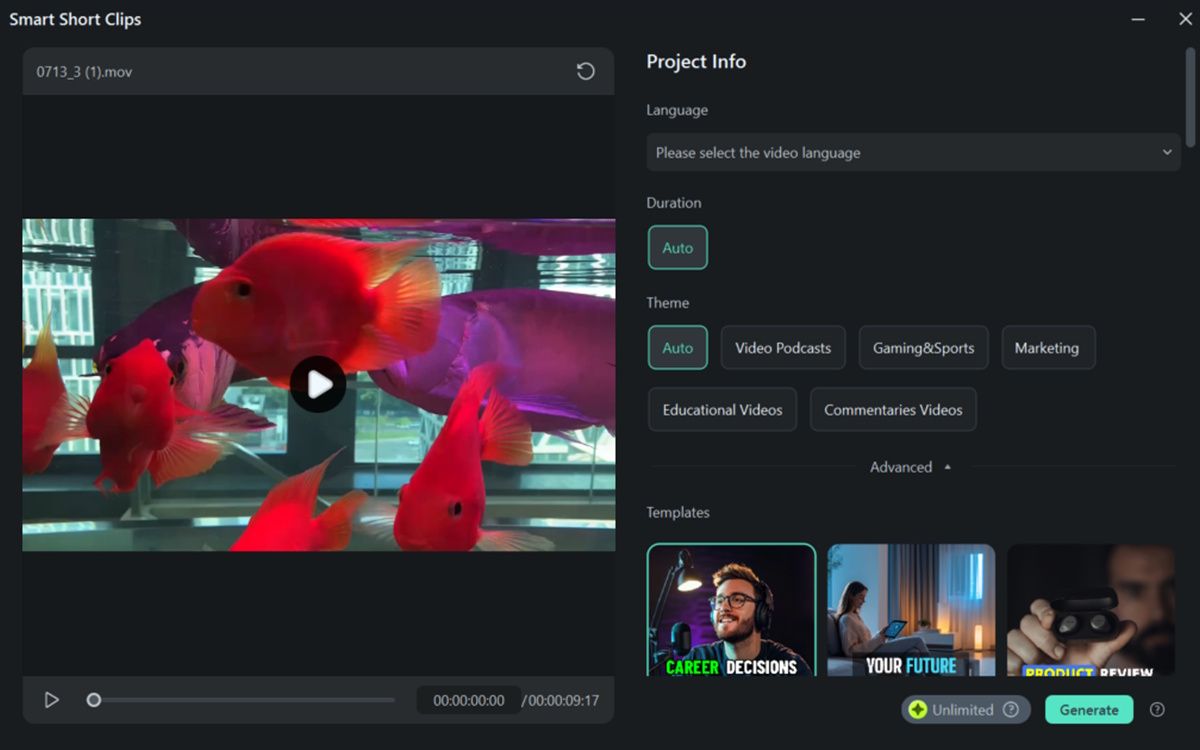Move the video progress slider handle
Screen dimensions: 1200x750
tap(93, 700)
